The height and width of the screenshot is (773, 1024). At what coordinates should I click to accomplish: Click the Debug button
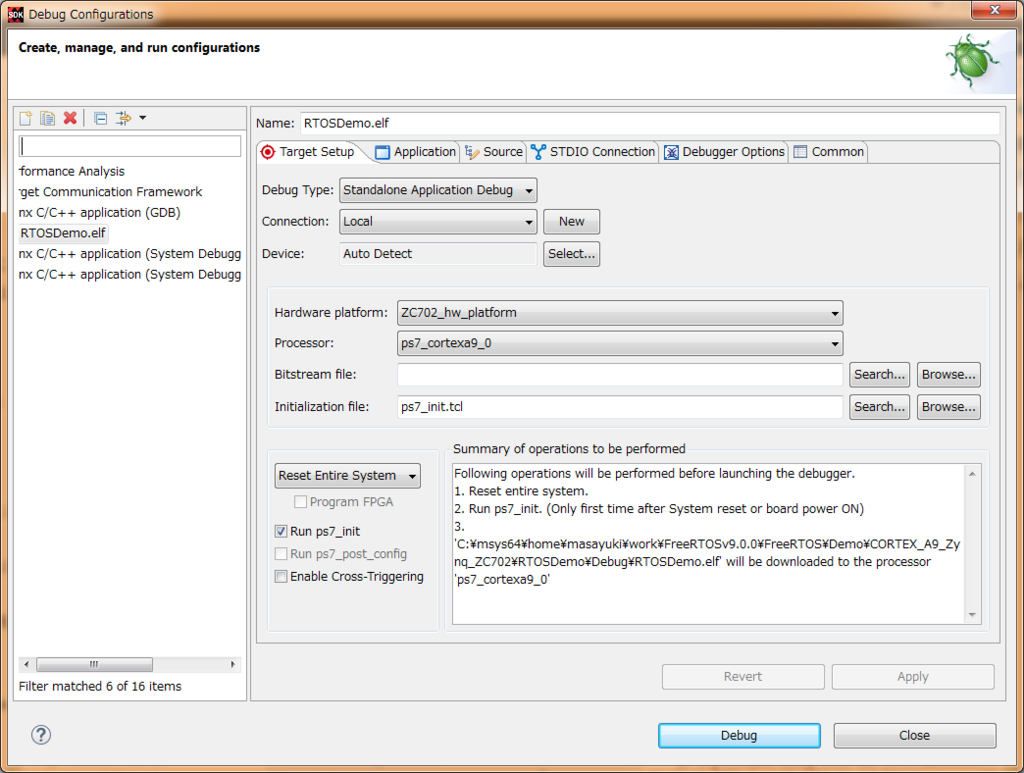(x=739, y=735)
